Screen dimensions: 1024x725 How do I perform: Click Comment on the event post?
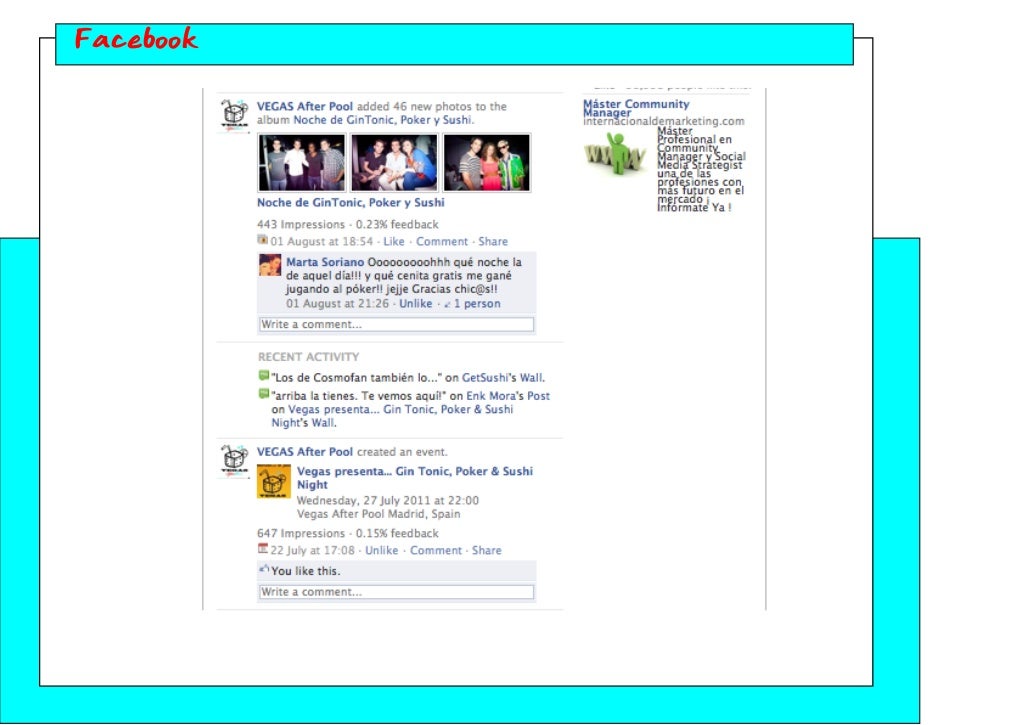coord(436,550)
